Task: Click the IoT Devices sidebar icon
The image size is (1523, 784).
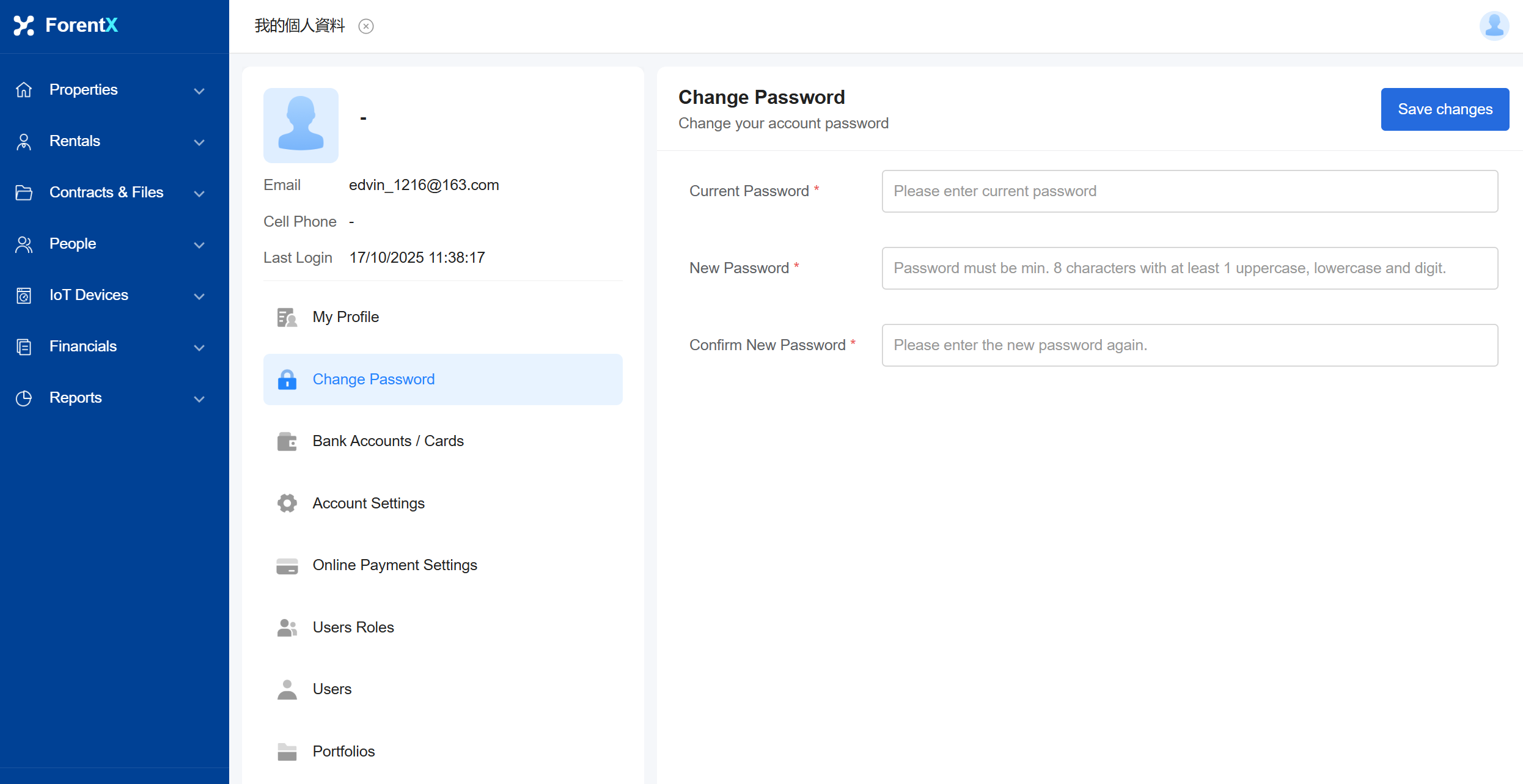Action: tap(24, 295)
